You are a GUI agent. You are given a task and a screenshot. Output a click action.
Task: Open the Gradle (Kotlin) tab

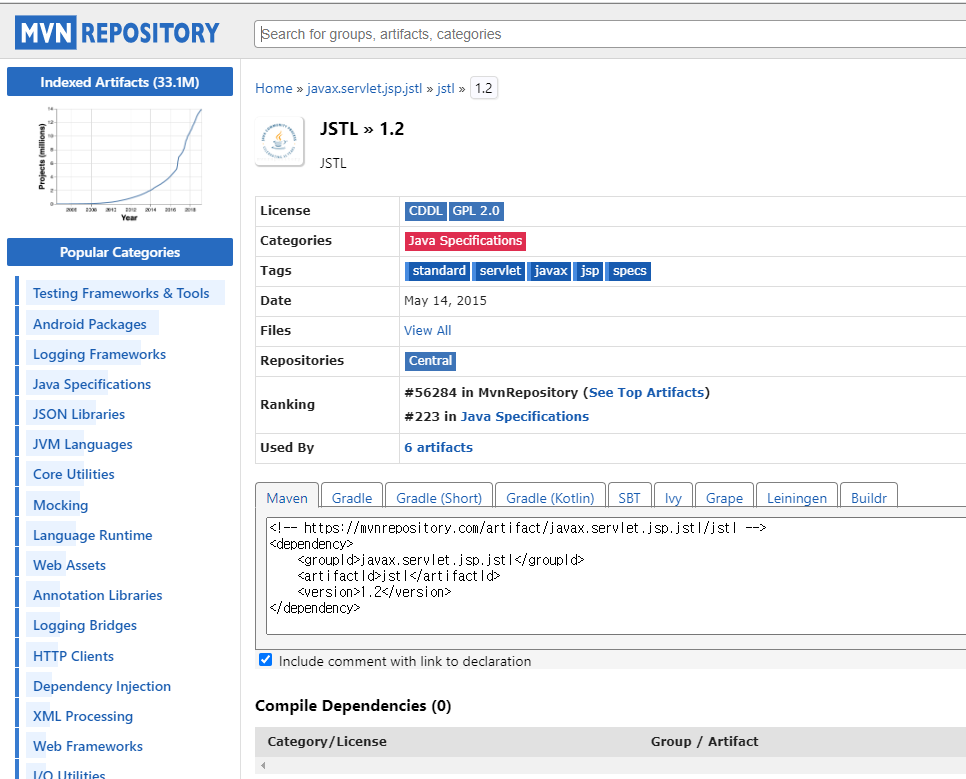tap(550, 498)
